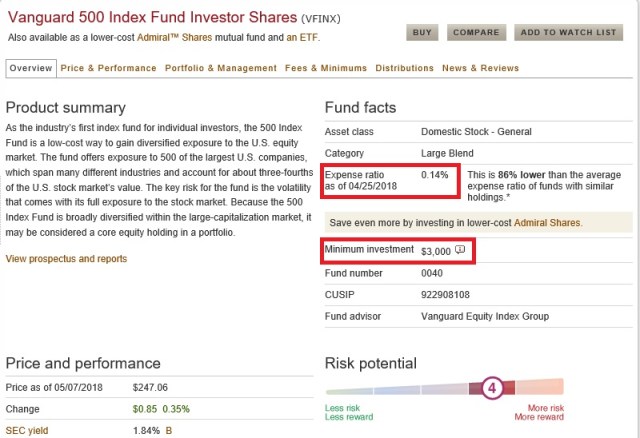640x438 pixels.
Task: Open View prospectus and reports link
Action: click(66, 259)
